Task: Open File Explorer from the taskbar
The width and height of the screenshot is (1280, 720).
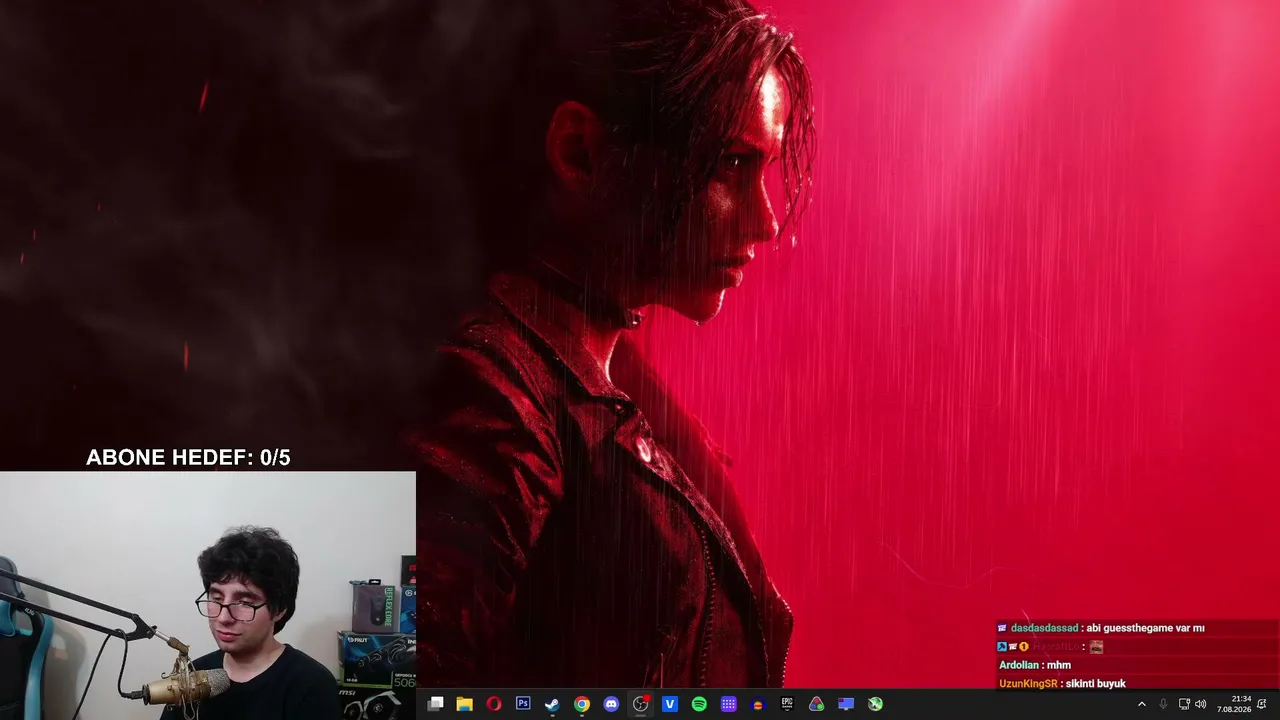Action: click(x=464, y=704)
